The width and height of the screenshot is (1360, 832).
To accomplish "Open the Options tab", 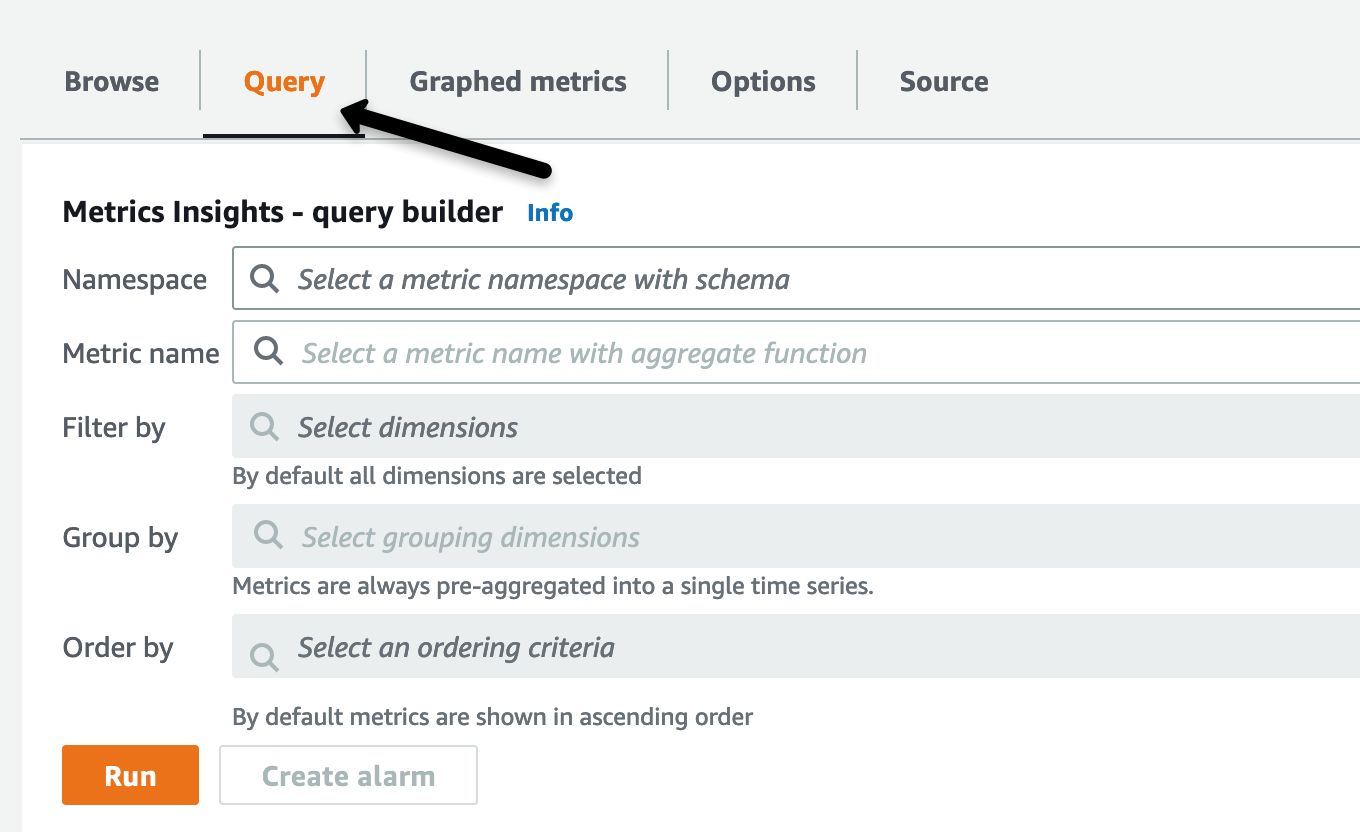I will click(762, 81).
